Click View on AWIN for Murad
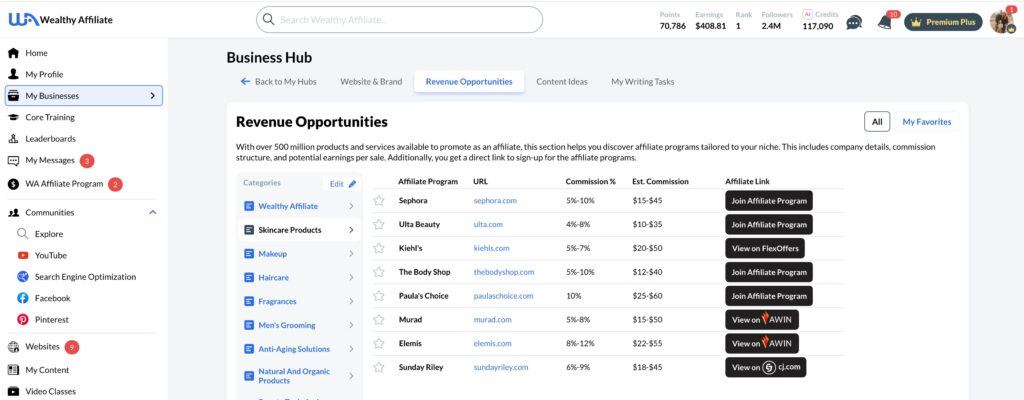Image resolution: width=1024 pixels, height=400 pixels. point(762,320)
